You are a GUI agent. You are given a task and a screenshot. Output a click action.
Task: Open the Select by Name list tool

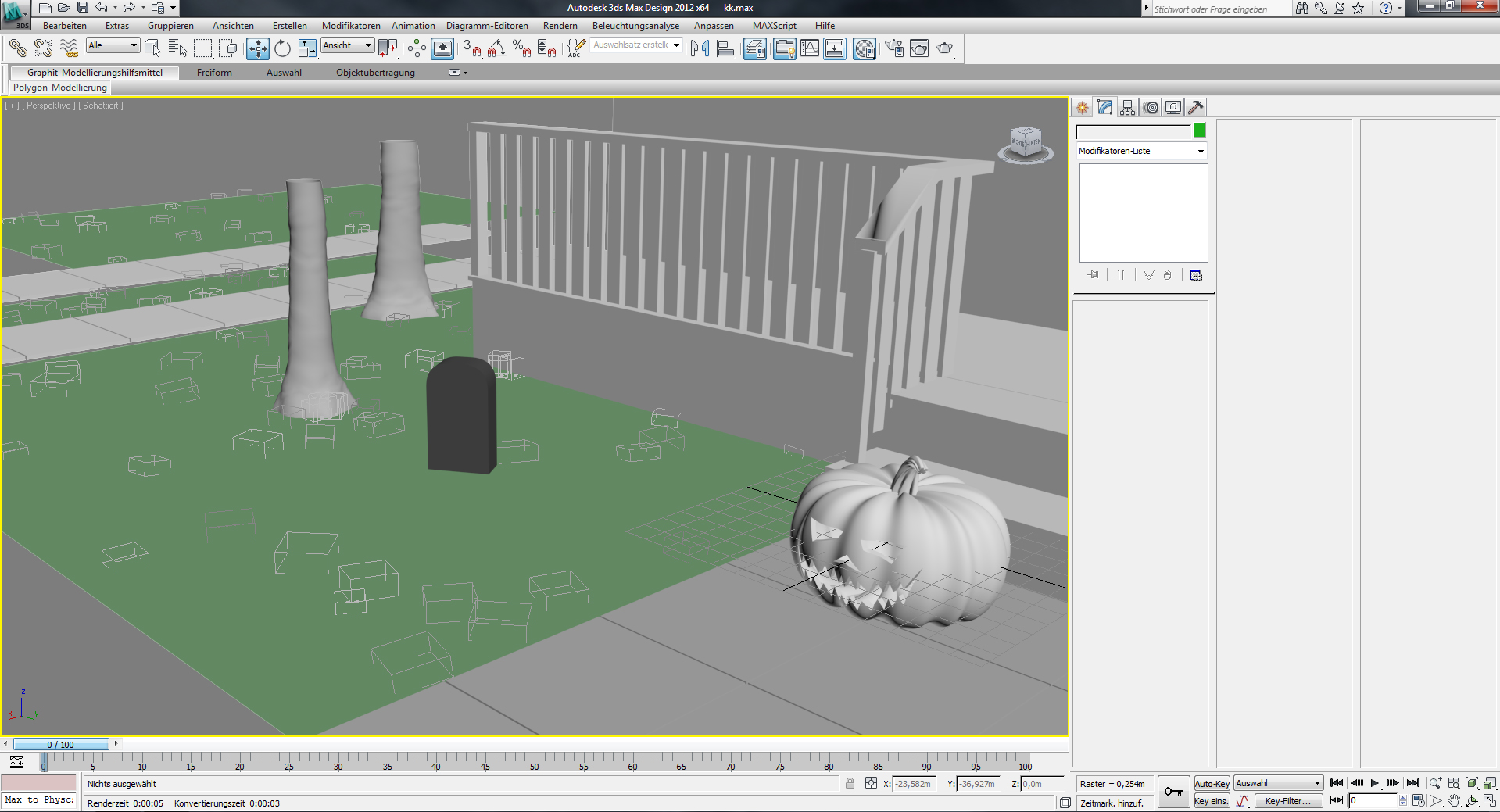tap(178, 48)
